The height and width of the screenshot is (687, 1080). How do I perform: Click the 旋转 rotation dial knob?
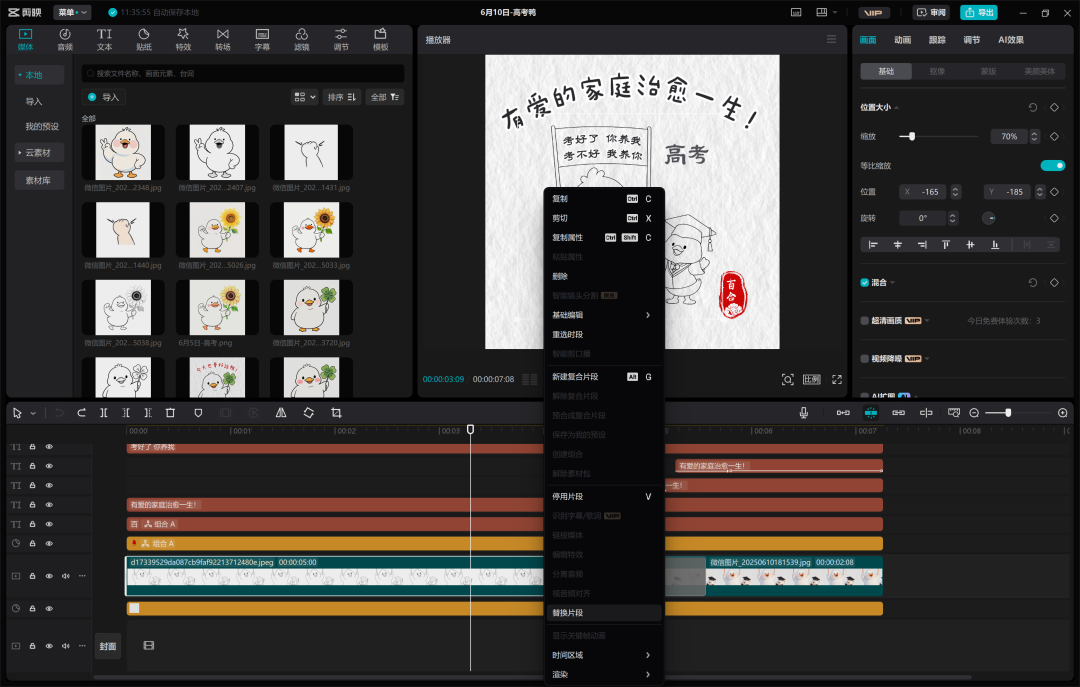coord(988,218)
